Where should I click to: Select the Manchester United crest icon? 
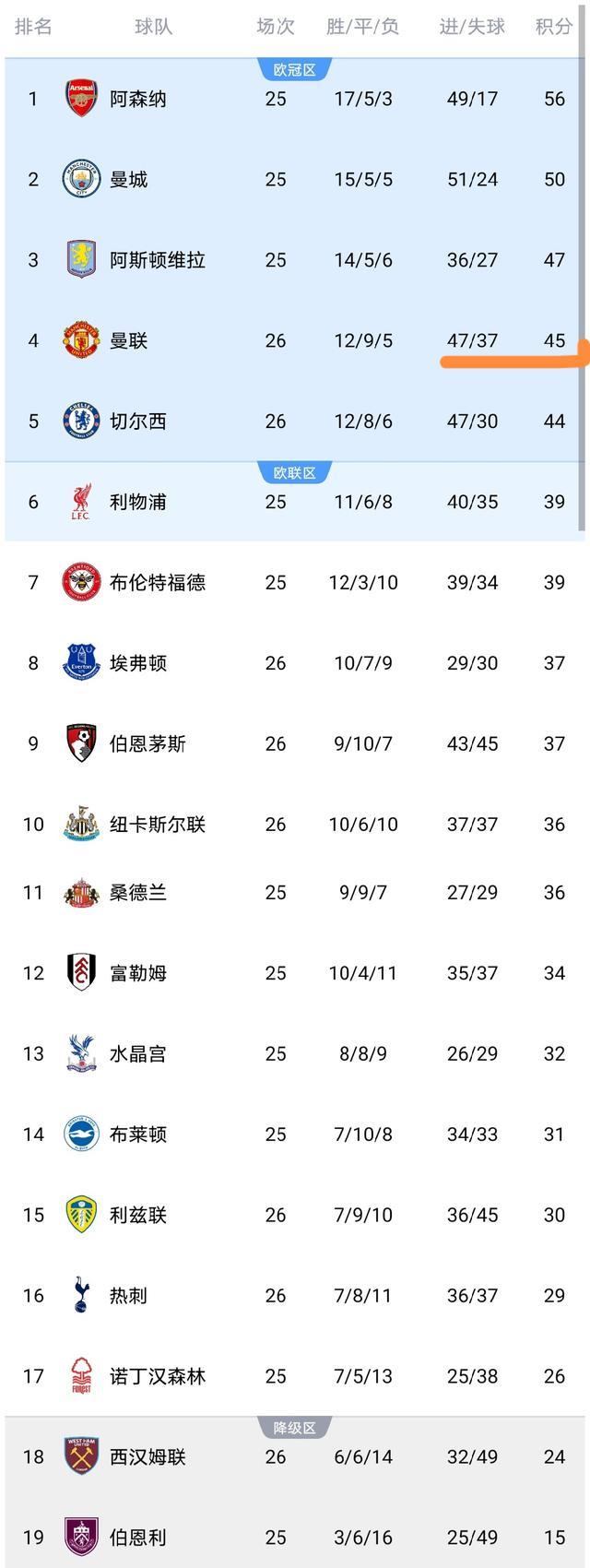point(81,340)
